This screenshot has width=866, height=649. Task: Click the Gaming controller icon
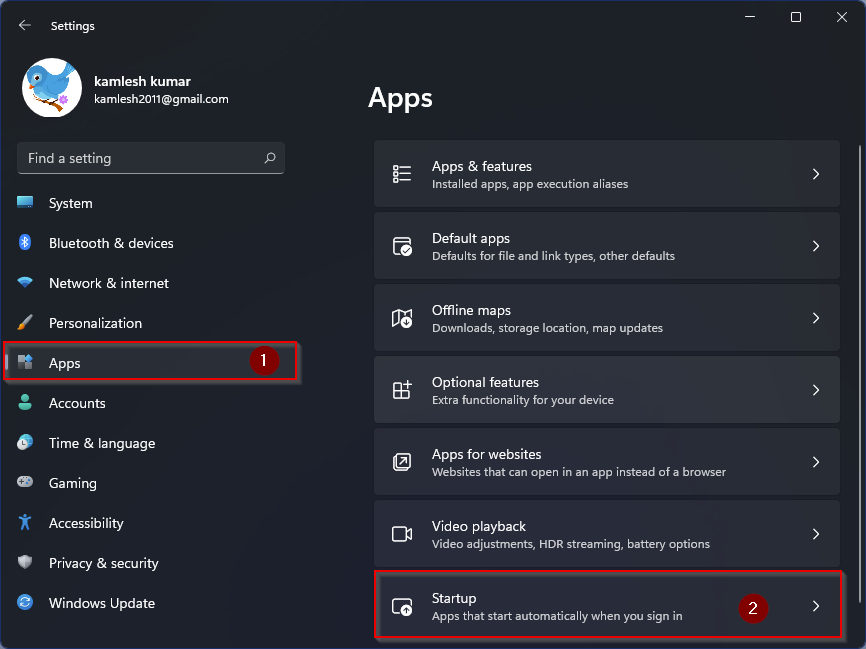pyautogui.click(x=26, y=483)
